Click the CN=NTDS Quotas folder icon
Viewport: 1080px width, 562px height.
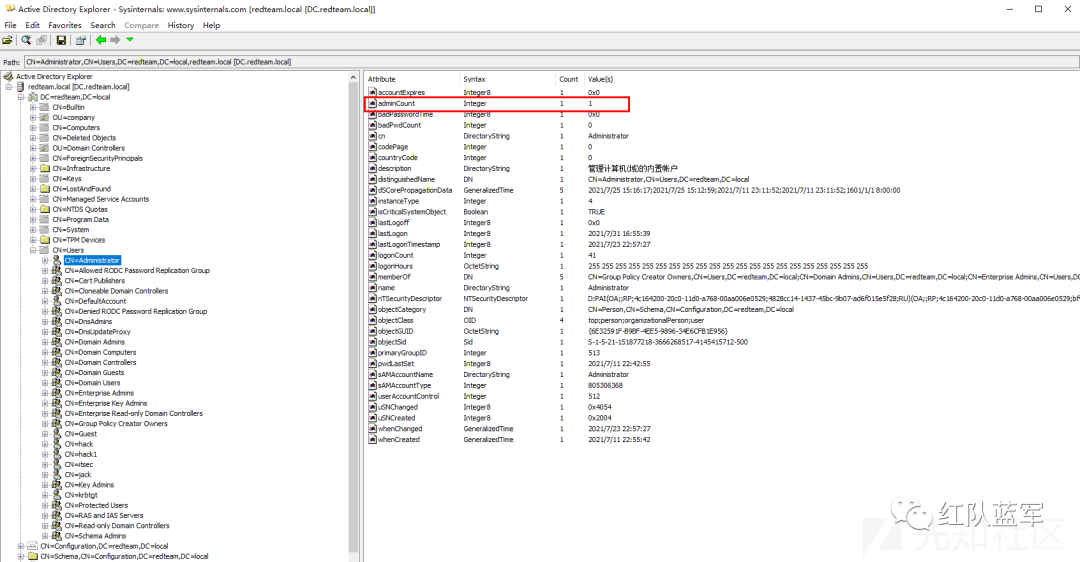(x=45, y=209)
